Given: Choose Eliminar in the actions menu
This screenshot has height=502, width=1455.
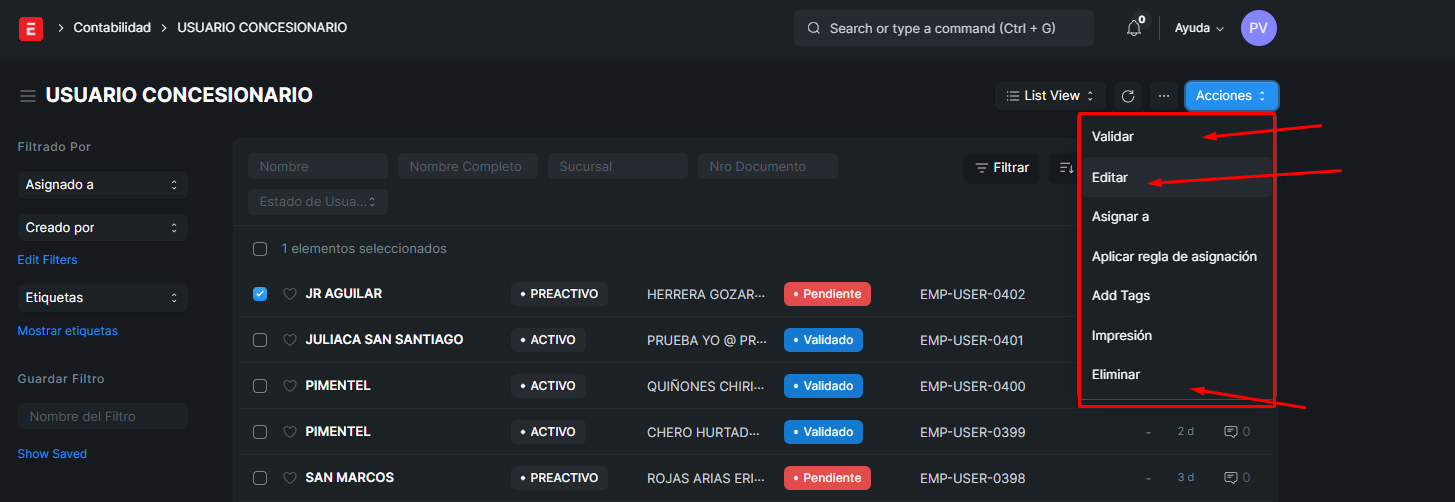Looking at the screenshot, I should [x=1116, y=375].
